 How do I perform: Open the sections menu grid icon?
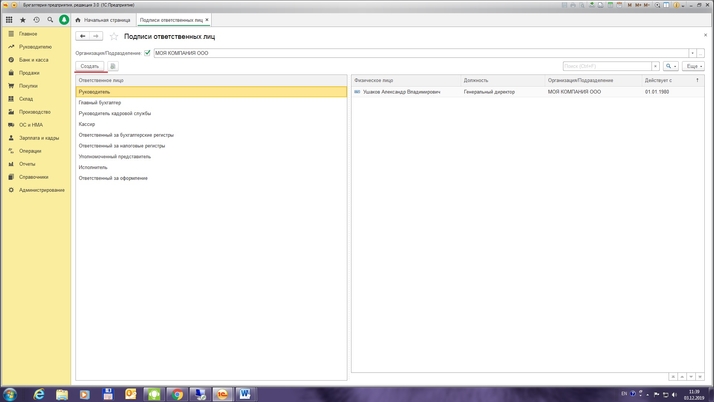9,20
